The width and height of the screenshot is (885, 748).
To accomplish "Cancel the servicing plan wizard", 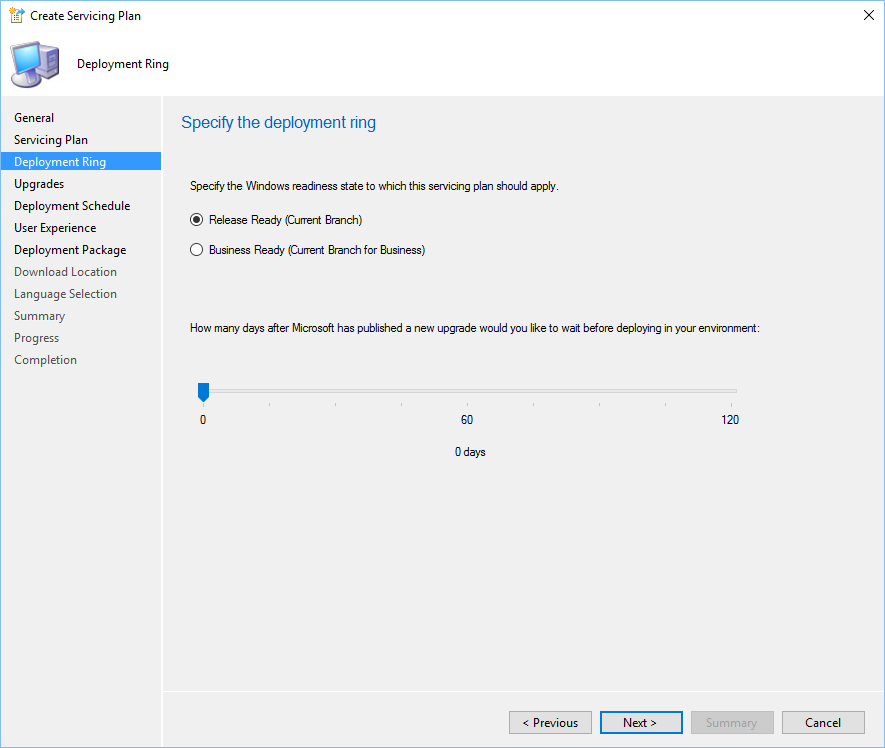I will pos(823,723).
